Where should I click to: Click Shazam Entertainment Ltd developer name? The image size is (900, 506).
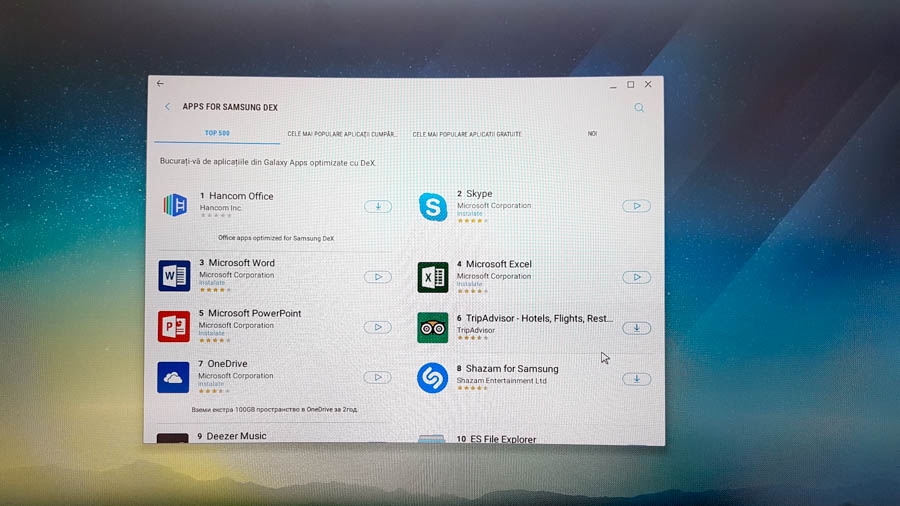tap(502, 380)
